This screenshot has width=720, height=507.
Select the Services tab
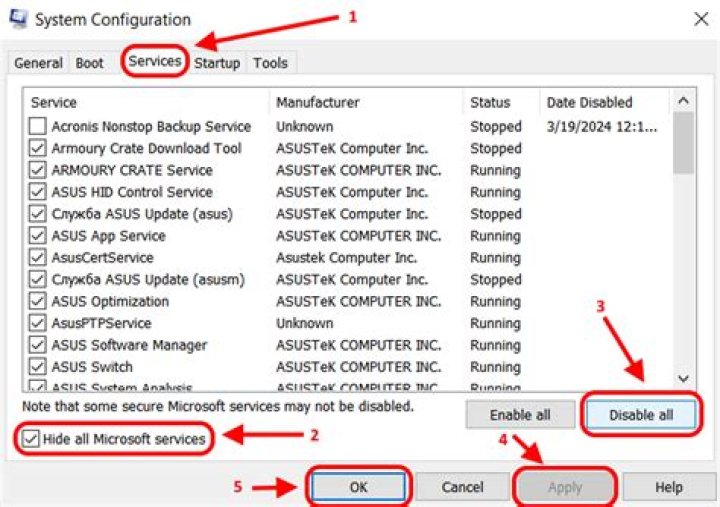point(155,61)
